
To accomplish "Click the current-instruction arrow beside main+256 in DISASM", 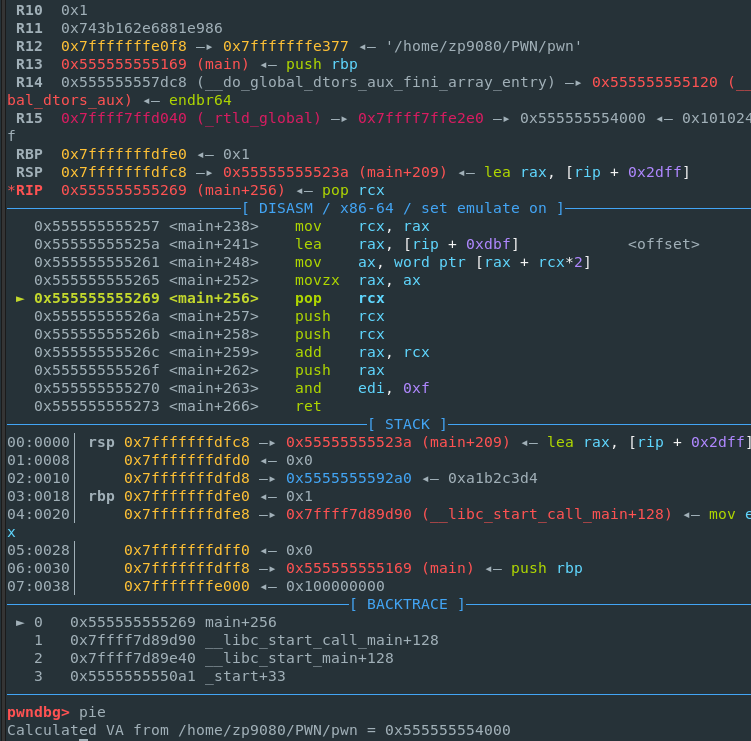I will [x=22, y=298].
